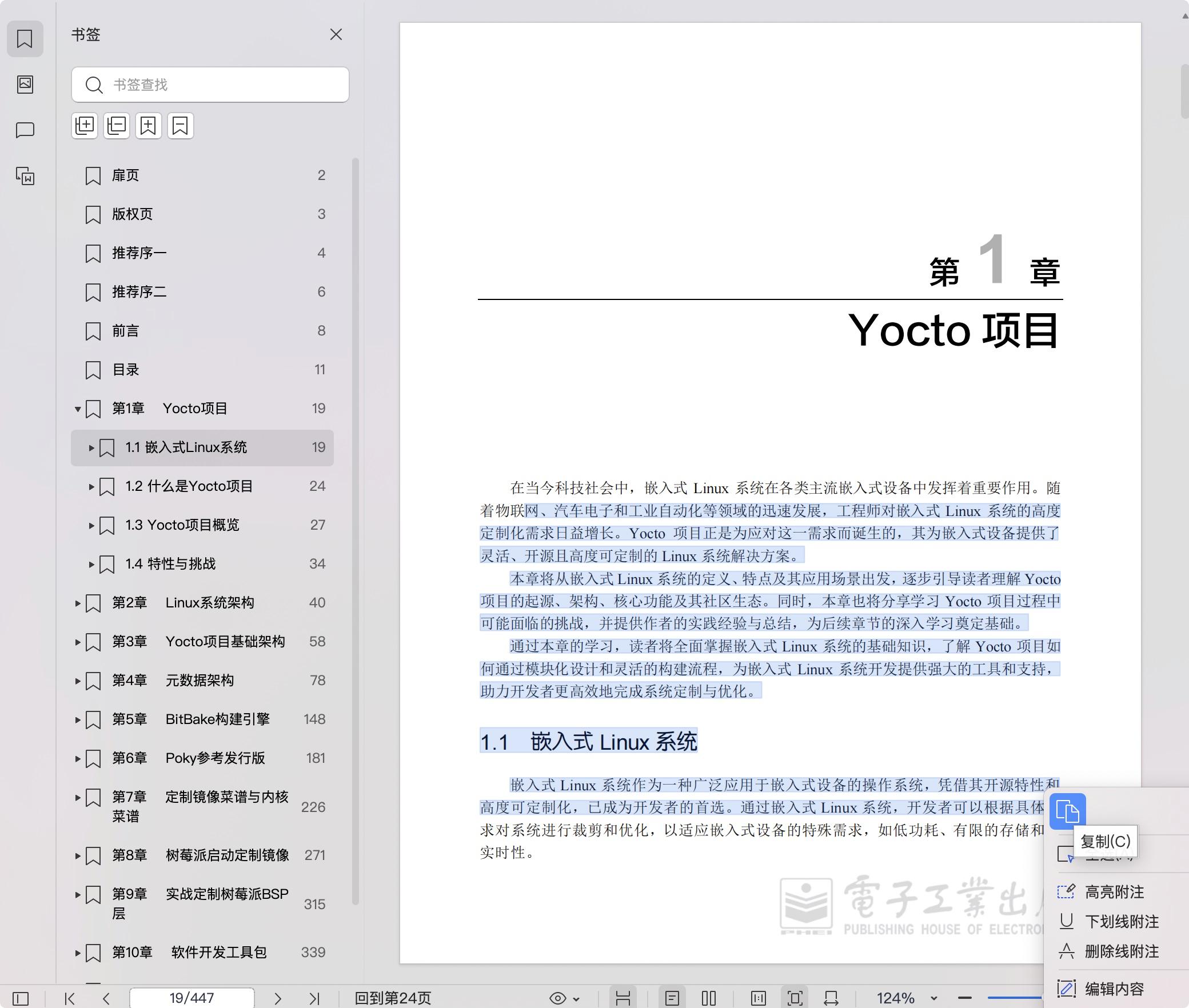Select 高亮附注 from context menu
The image size is (1189, 1008).
pos(1114,892)
